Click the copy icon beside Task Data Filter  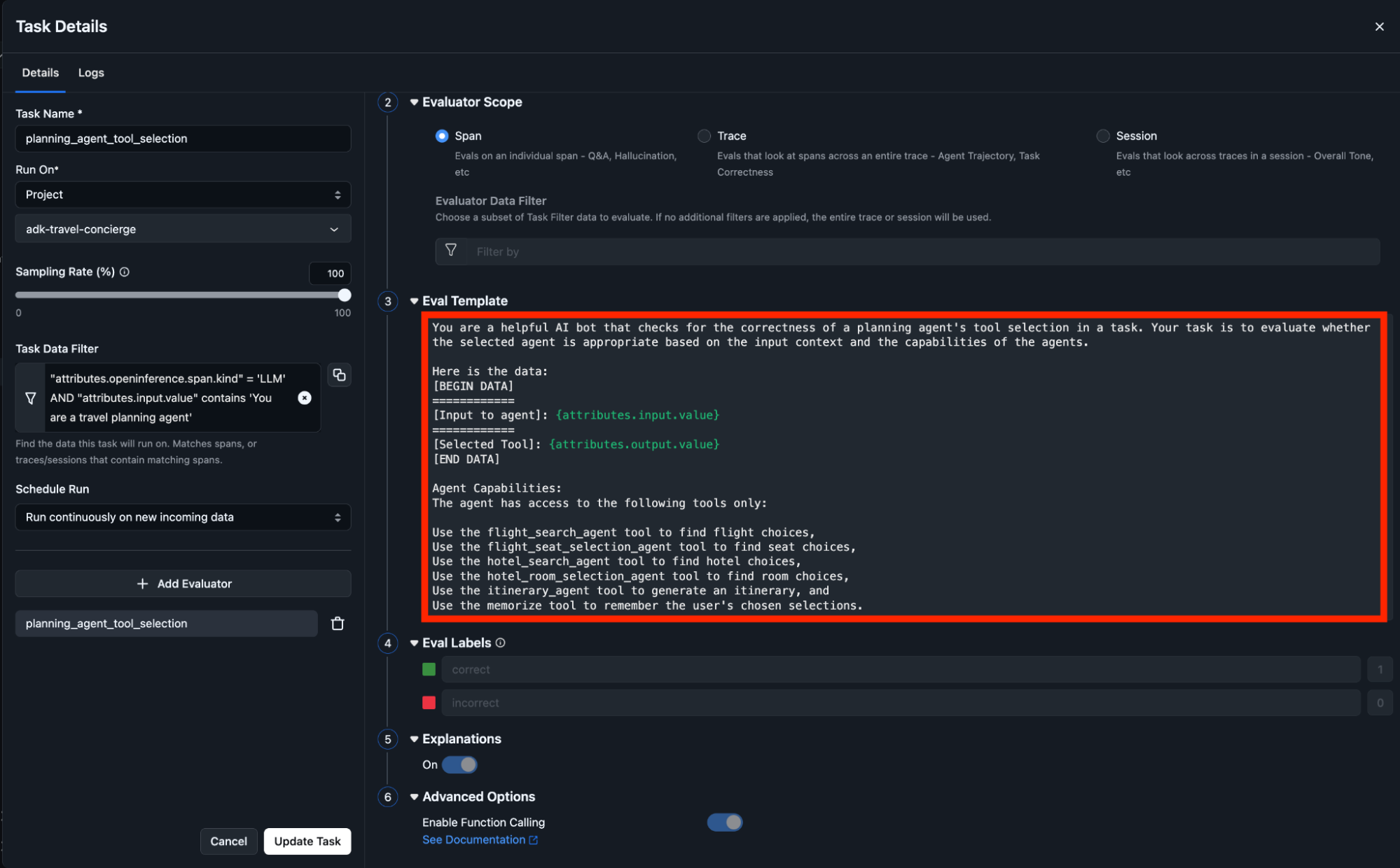click(x=339, y=375)
